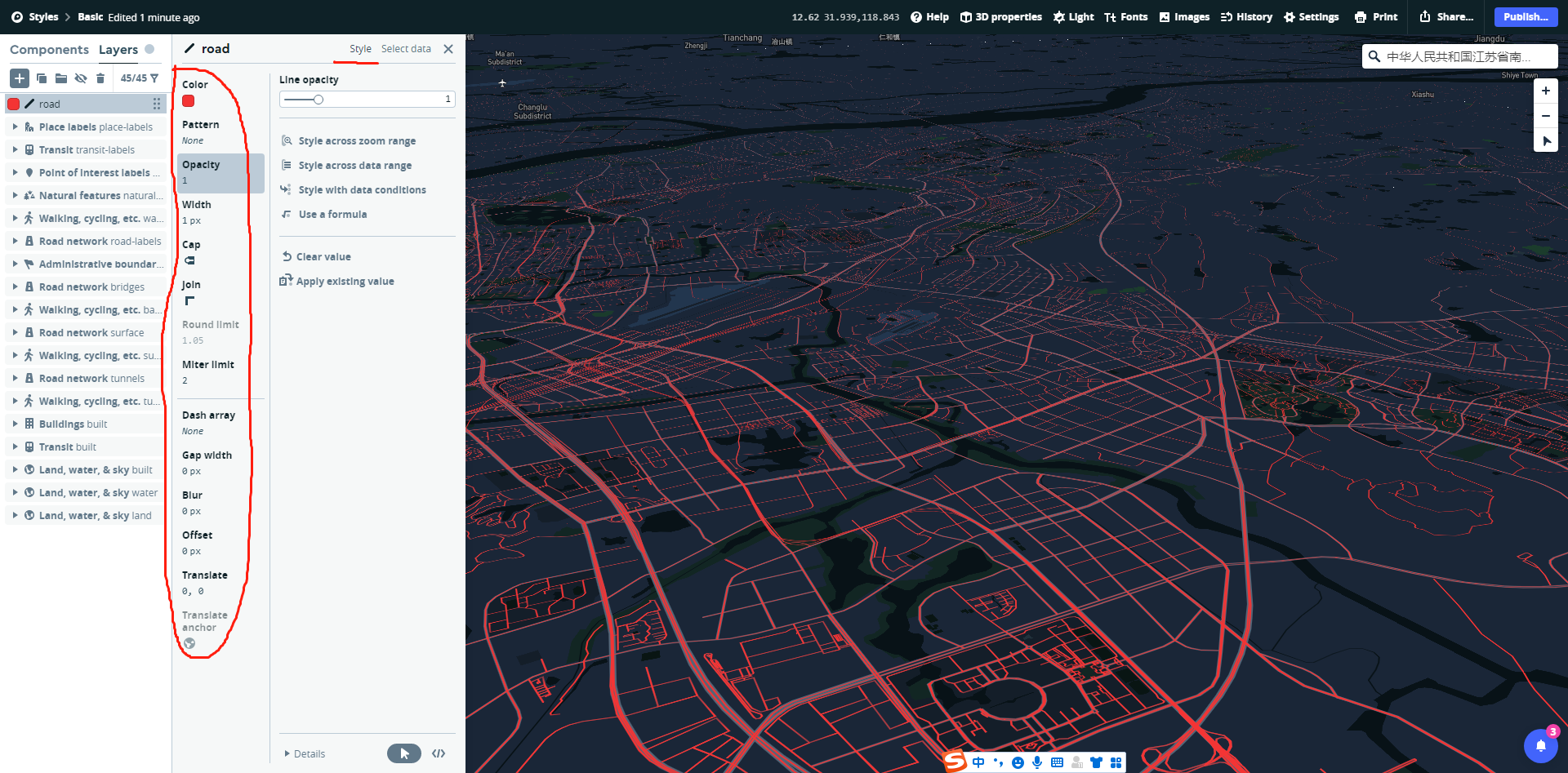Zoom out on the map
Image resolution: width=1568 pixels, height=773 pixels.
click(x=1546, y=116)
